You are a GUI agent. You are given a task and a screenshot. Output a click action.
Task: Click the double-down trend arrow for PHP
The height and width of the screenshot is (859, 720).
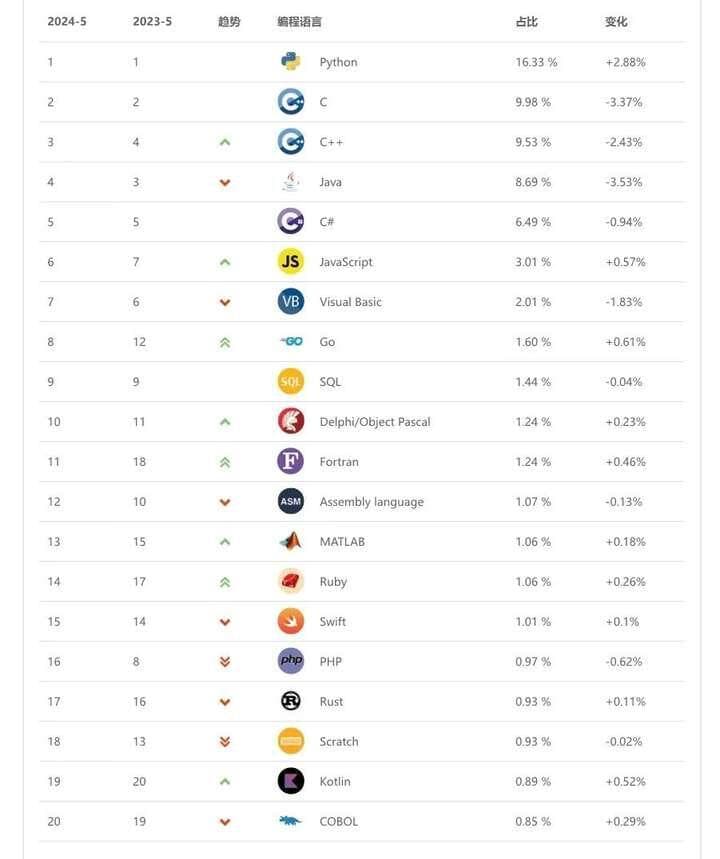pyautogui.click(x=225, y=662)
